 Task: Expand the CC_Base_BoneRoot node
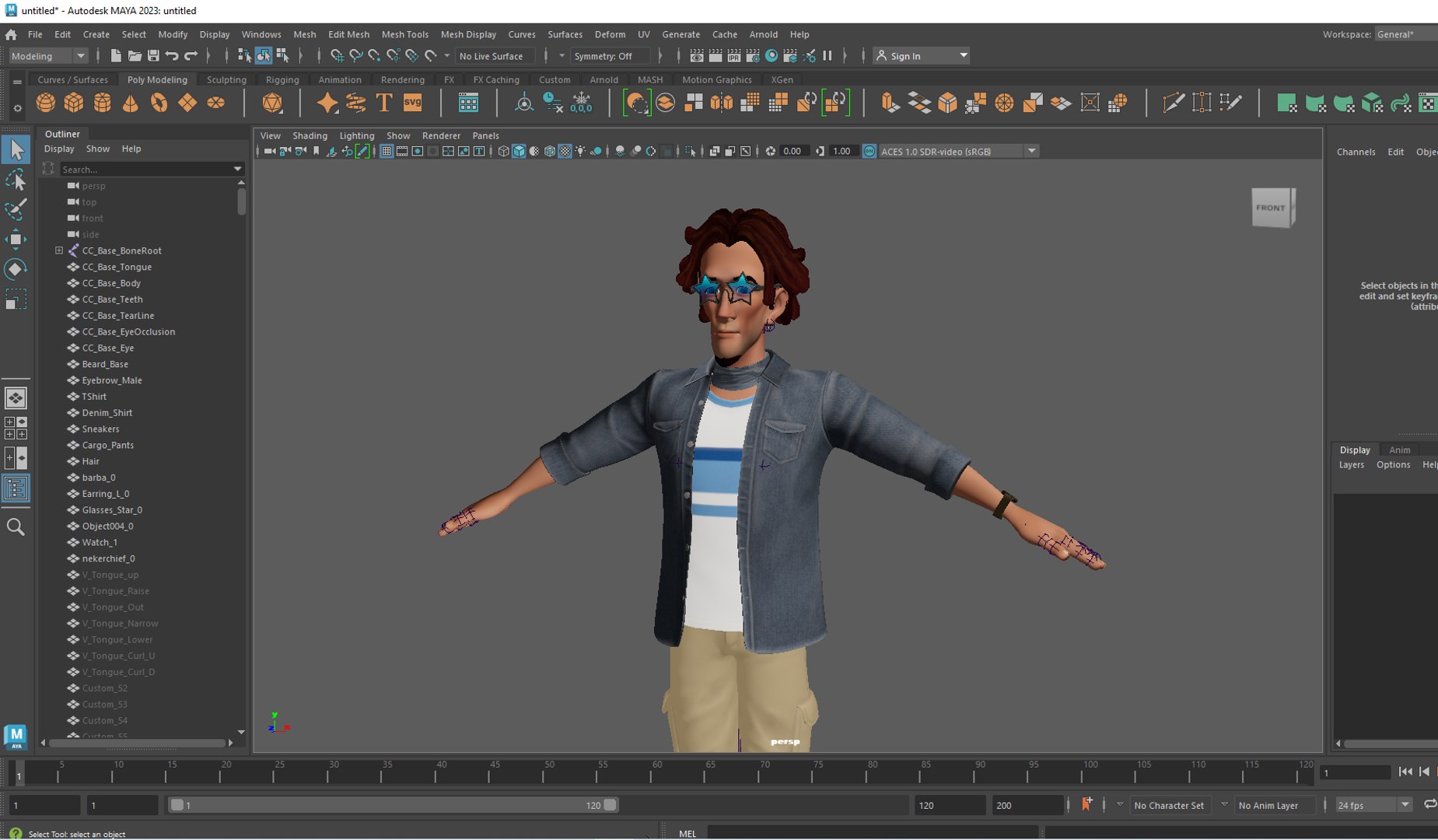(59, 250)
